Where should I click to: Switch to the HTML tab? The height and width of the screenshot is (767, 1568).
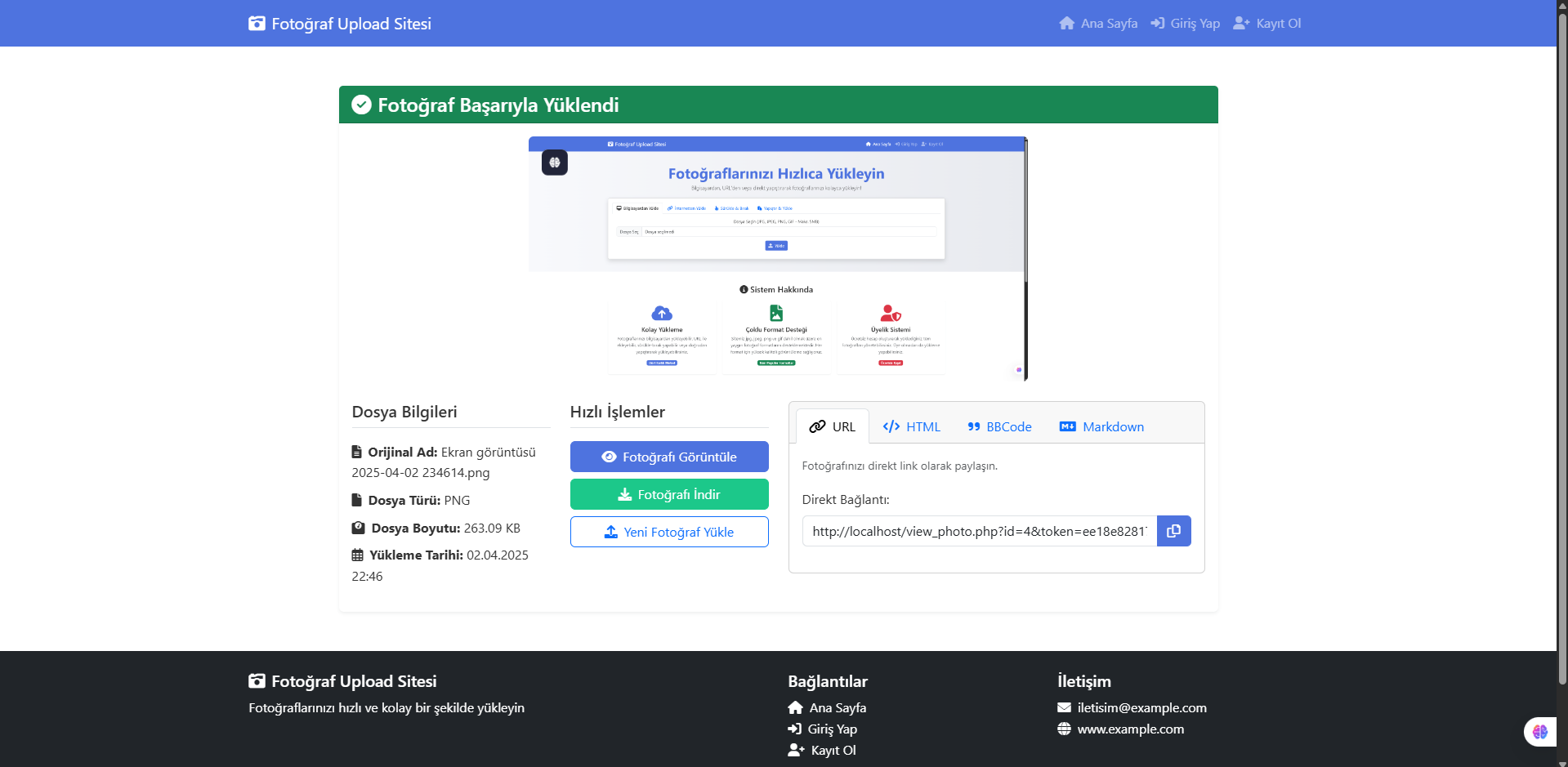coord(911,426)
